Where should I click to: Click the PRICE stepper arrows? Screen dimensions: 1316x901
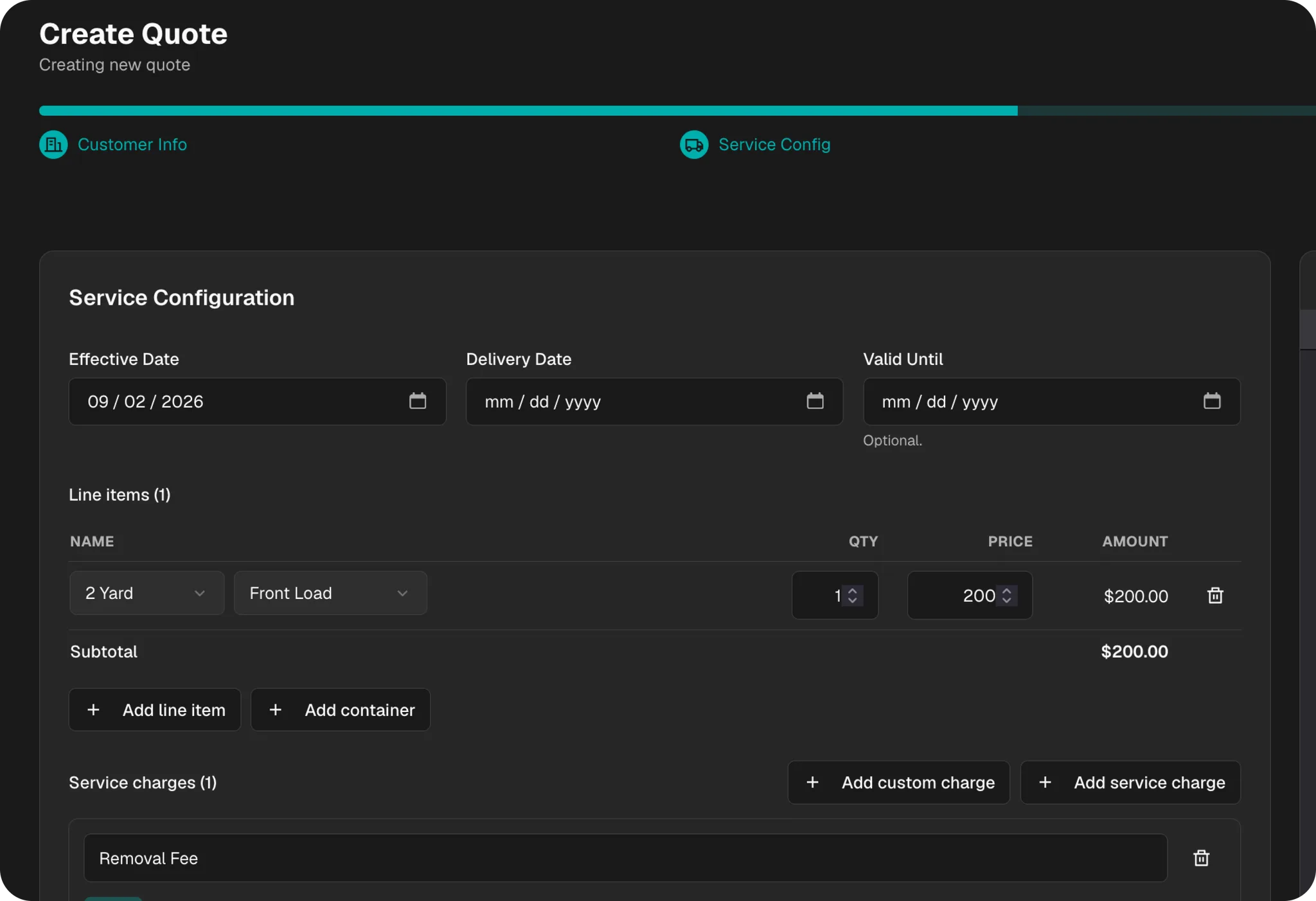(x=1007, y=596)
